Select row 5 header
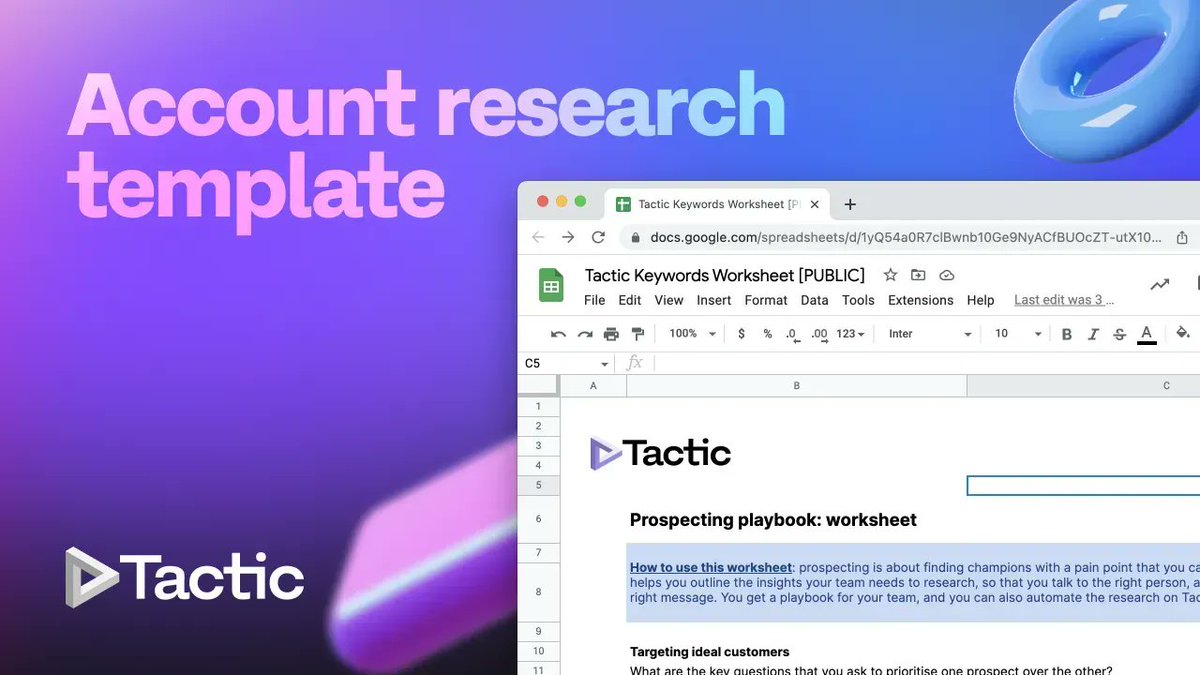Image resolution: width=1200 pixels, height=675 pixels. pos(539,486)
